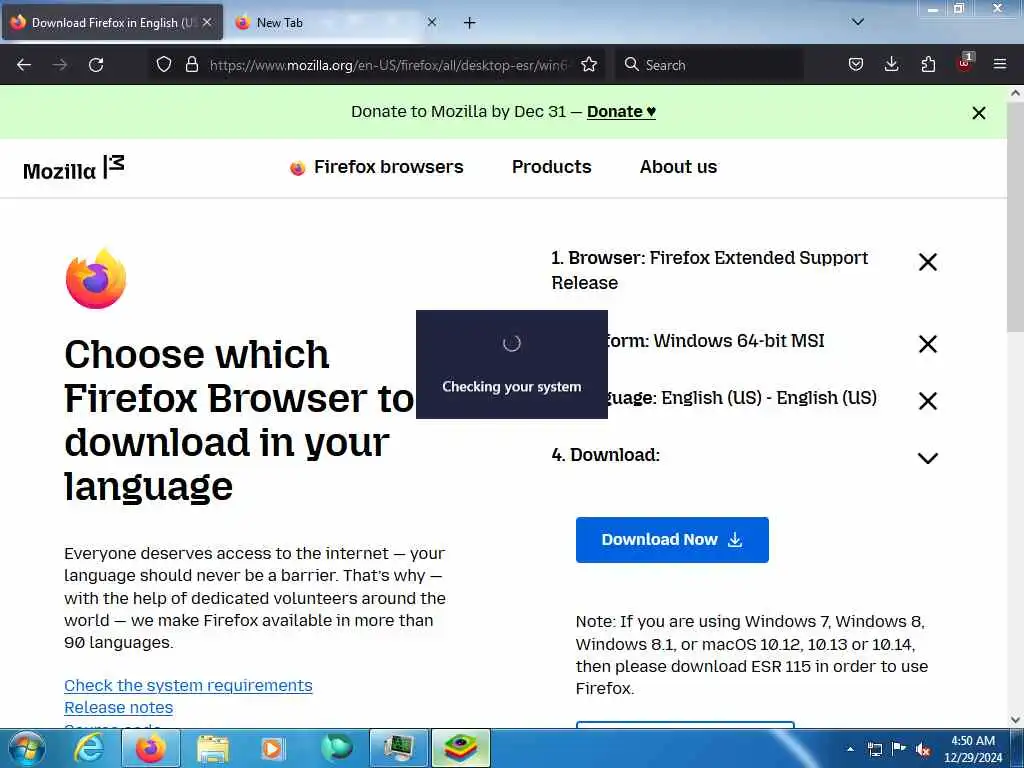Open Windows Explorer folder from taskbar
Image resolution: width=1024 pixels, height=768 pixels.
[x=213, y=748]
